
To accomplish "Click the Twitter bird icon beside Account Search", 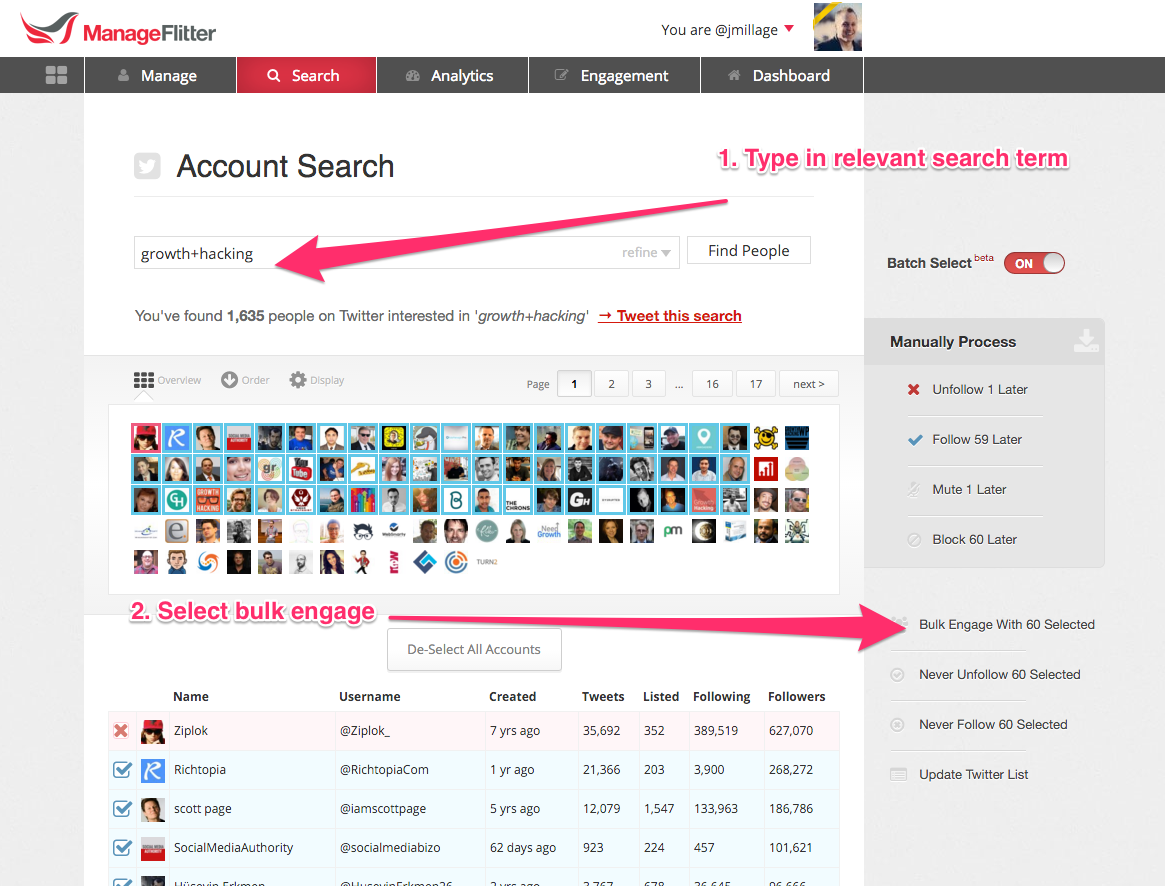I will click(x=147, y=166).
